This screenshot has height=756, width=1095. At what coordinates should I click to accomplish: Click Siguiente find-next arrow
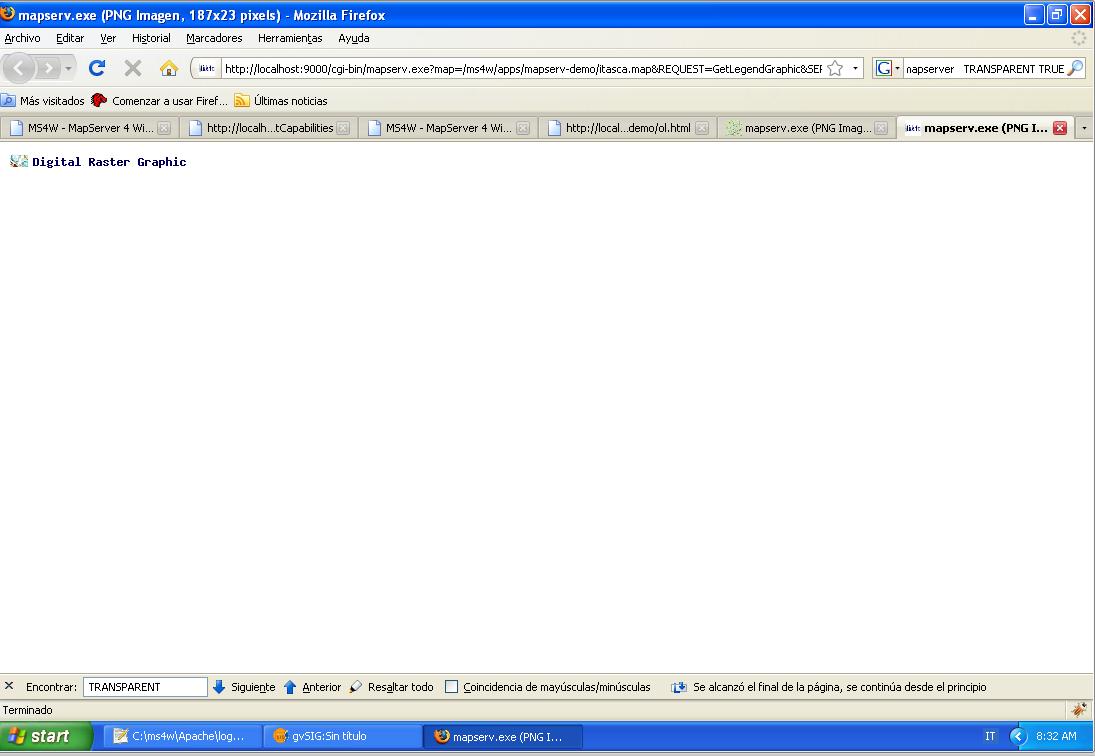pyautogui.click(x=219, y=687)
